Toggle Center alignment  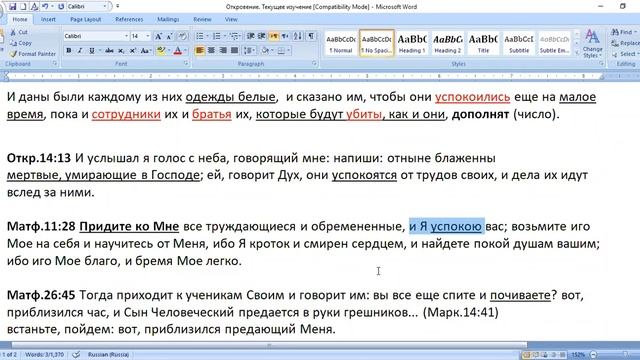pos(211,51)
